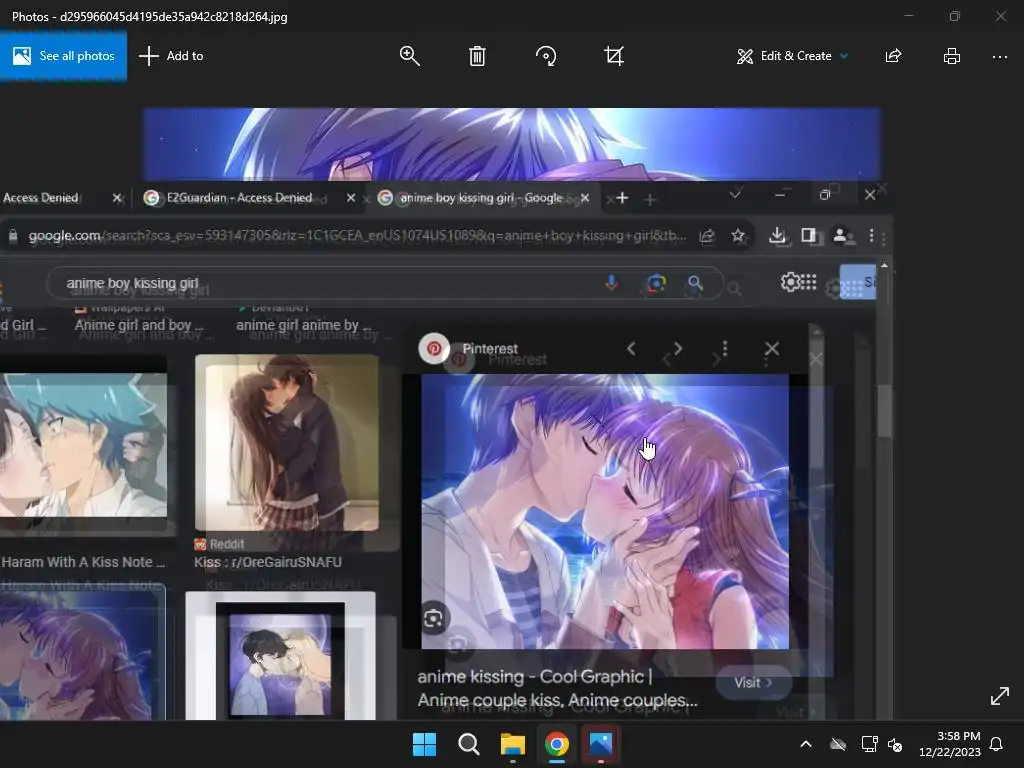
Task: Print the photo using the printer icon
Action: (952, 56)
